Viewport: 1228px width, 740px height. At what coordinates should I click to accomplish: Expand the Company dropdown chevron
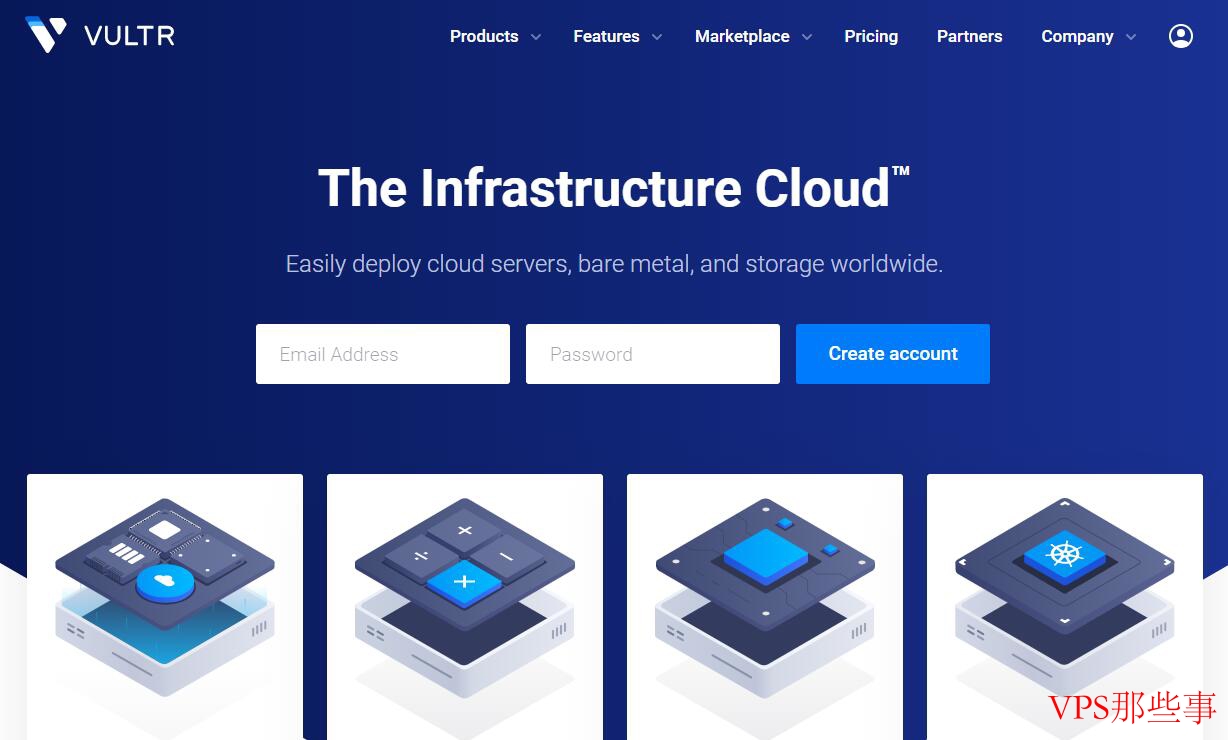coord(1131,37)
